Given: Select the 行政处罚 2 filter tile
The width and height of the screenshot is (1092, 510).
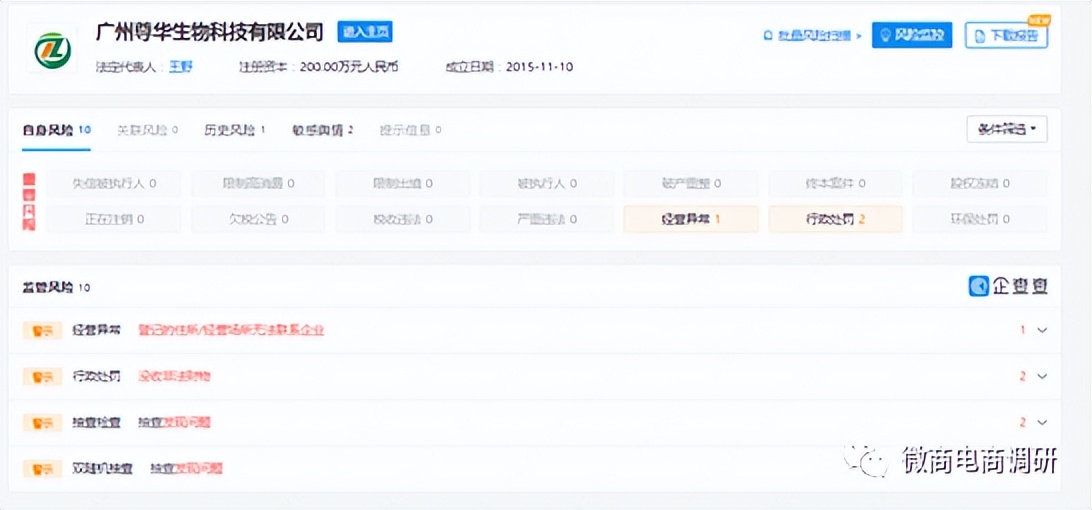Looking at the screenshot, I should (x=835, y=219).
